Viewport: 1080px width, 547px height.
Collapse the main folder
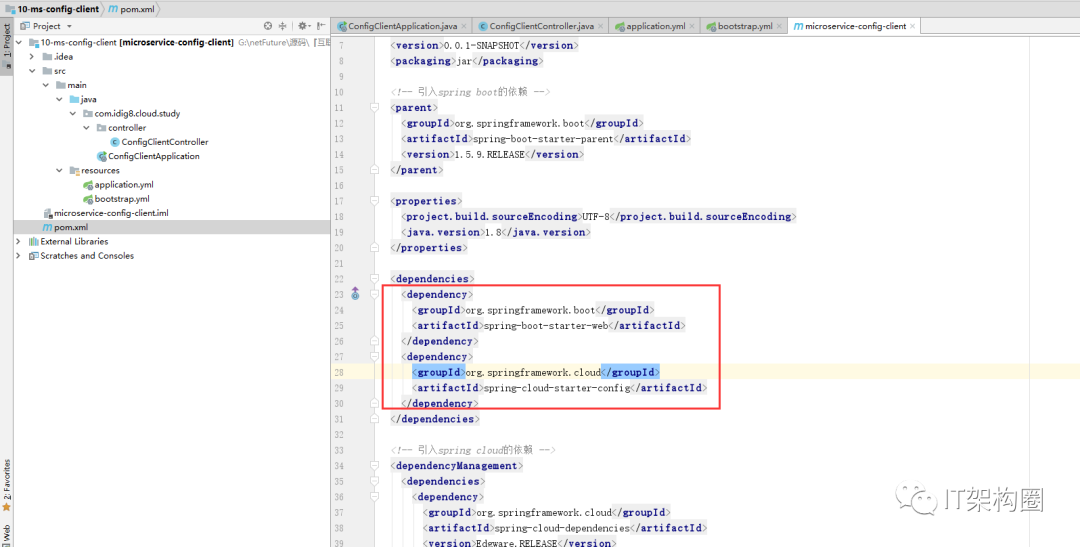(45, 85)
